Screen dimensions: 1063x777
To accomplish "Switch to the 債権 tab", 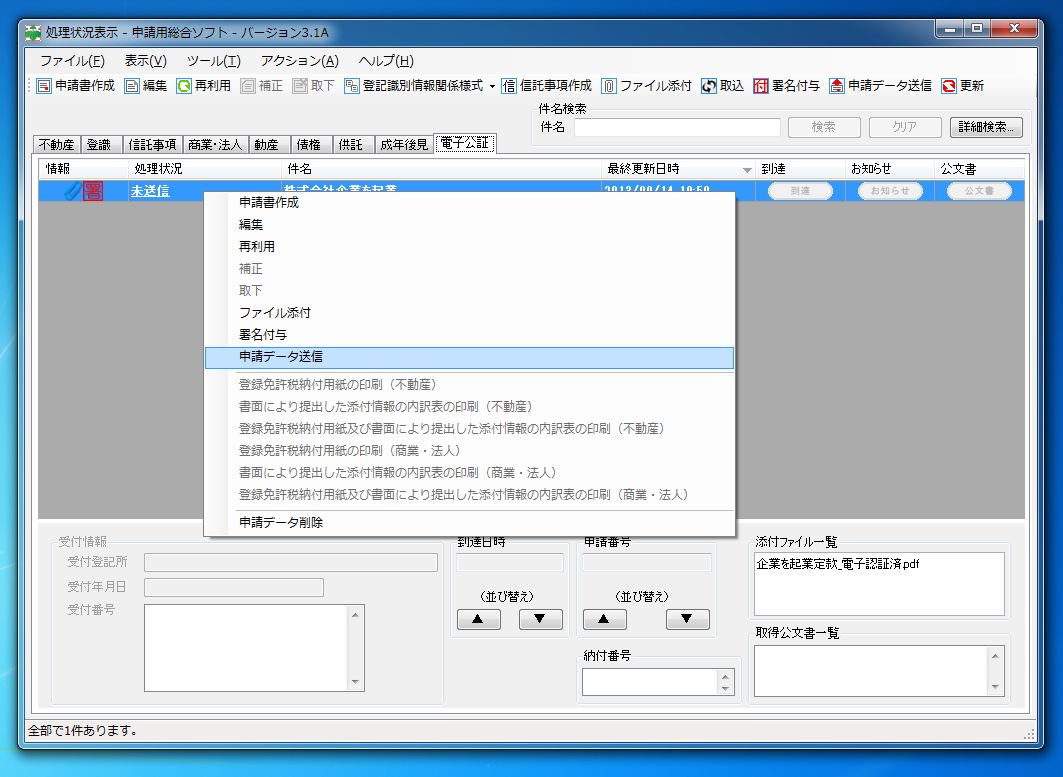I will (309, 144).
